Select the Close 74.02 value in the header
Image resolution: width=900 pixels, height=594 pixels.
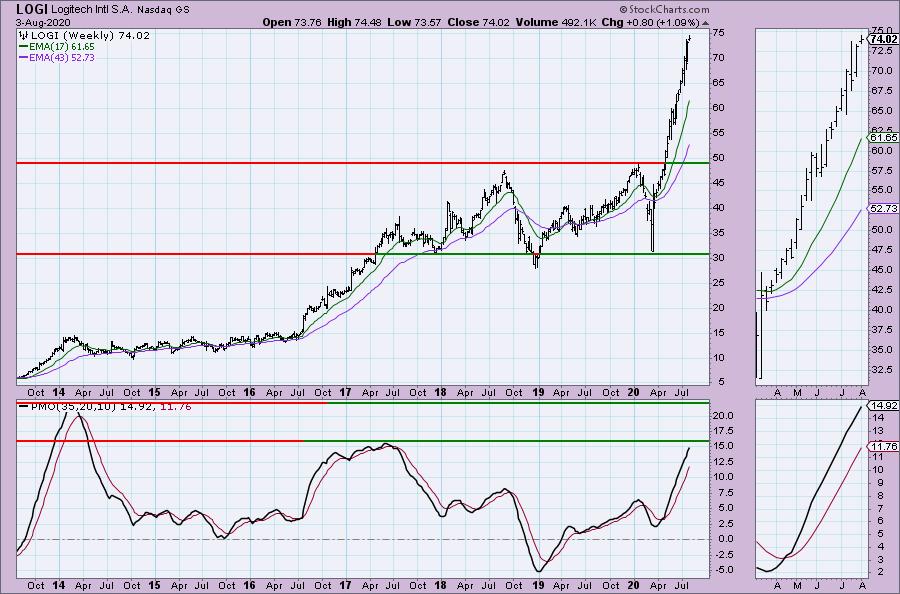click(479, 22)
